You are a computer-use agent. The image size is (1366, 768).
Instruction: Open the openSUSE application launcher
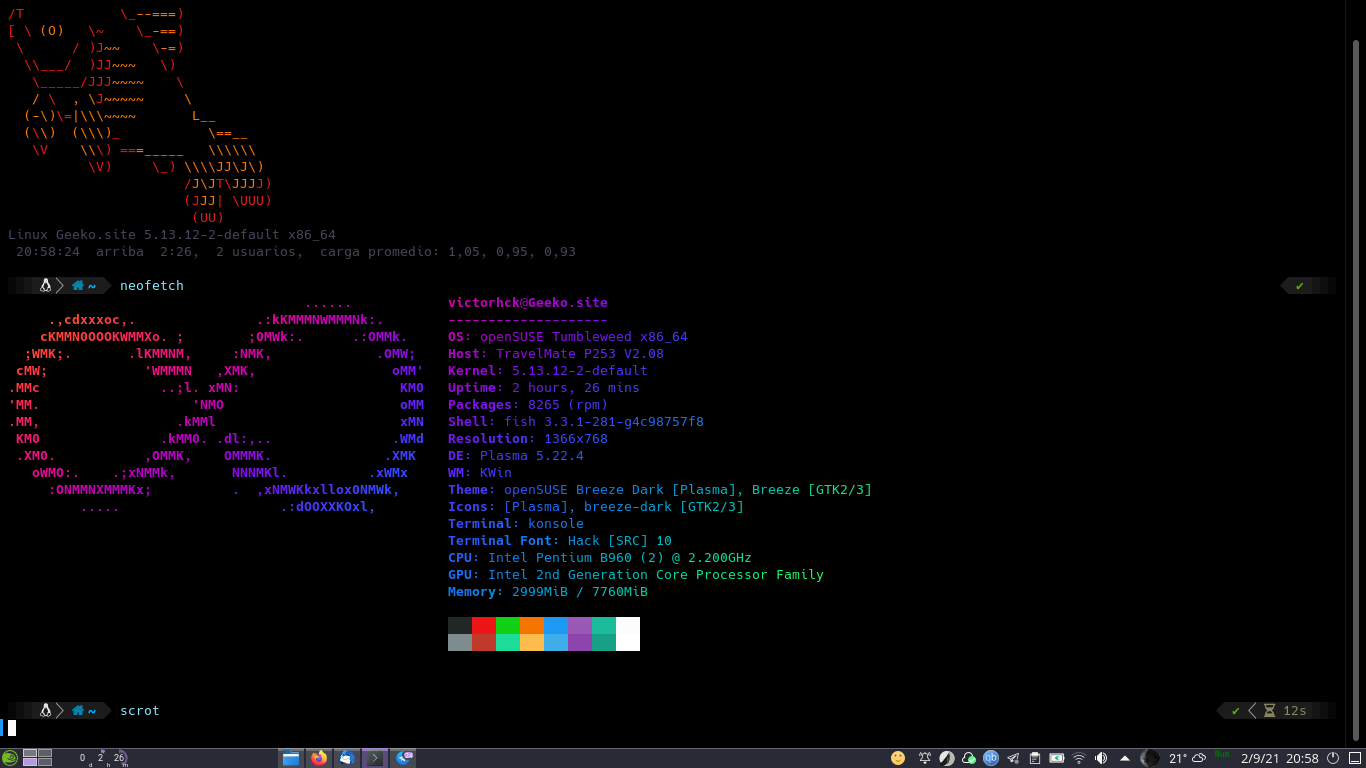(10, 758)
